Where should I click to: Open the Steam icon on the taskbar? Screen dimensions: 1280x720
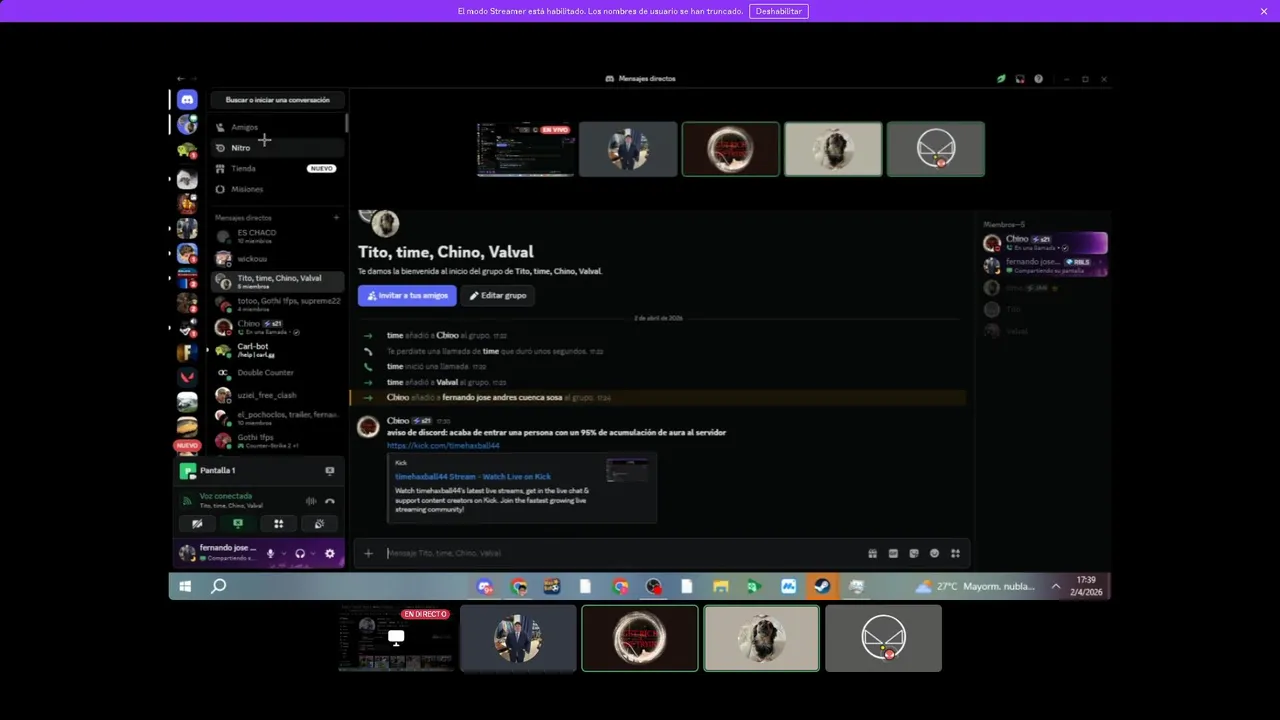[821, 587]
